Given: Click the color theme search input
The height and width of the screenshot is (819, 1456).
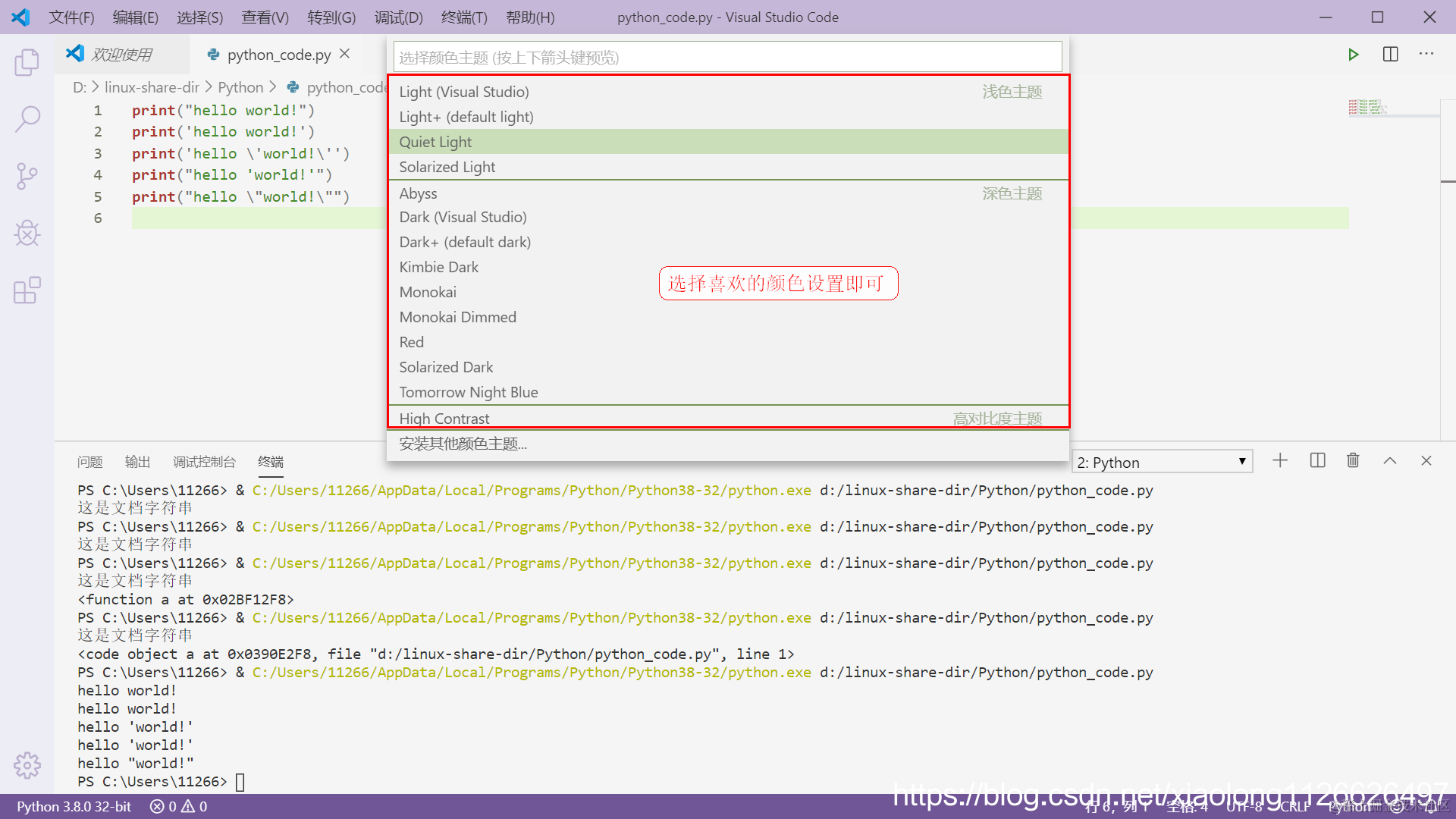Looking at the screenshot, I should [x=727, y=57].
